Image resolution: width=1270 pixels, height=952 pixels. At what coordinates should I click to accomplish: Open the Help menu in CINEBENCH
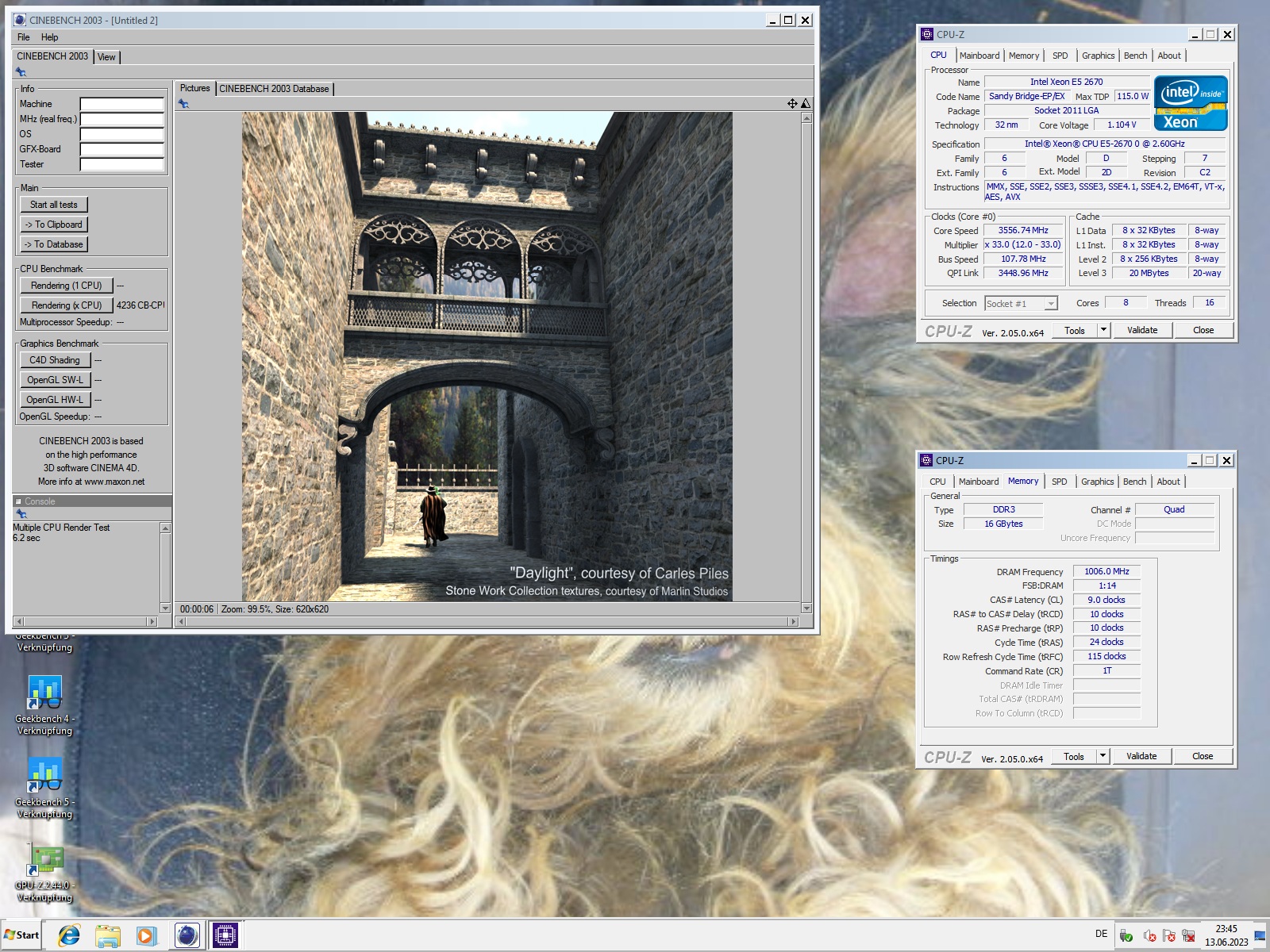tap(49, 37)
